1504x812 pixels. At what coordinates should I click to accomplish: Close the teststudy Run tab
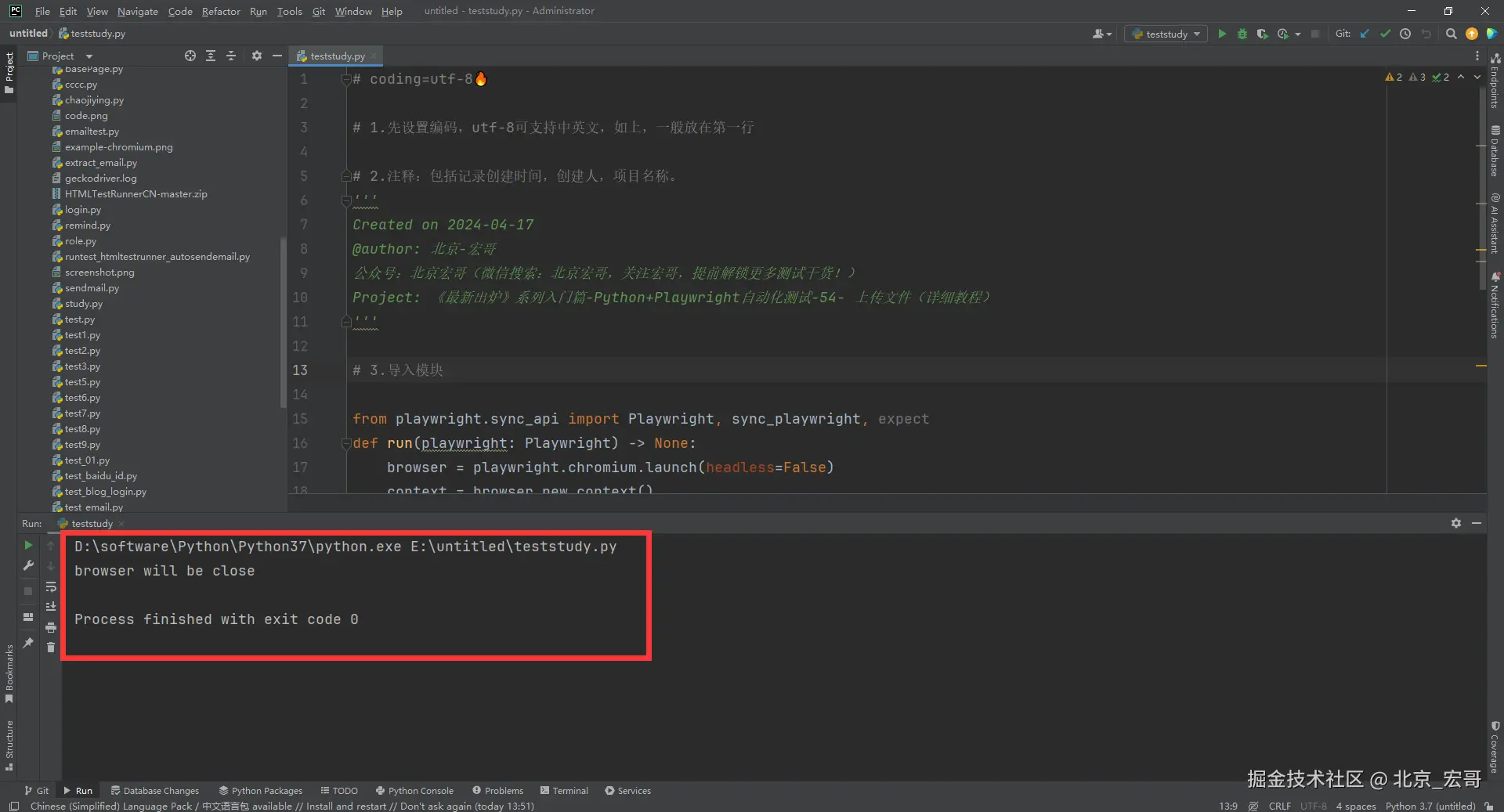(x=121, y=524)
